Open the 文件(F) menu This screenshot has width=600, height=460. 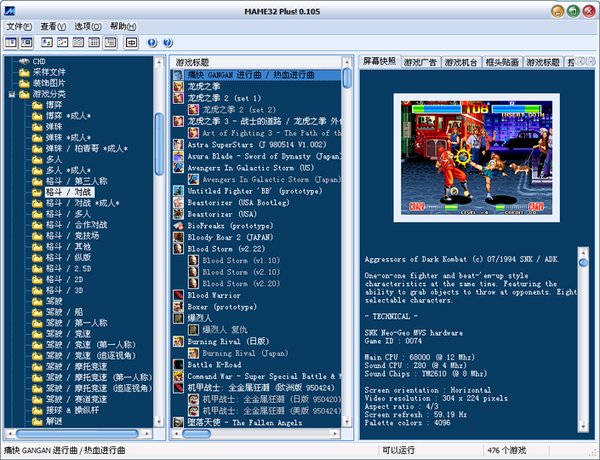click(19, 26)
